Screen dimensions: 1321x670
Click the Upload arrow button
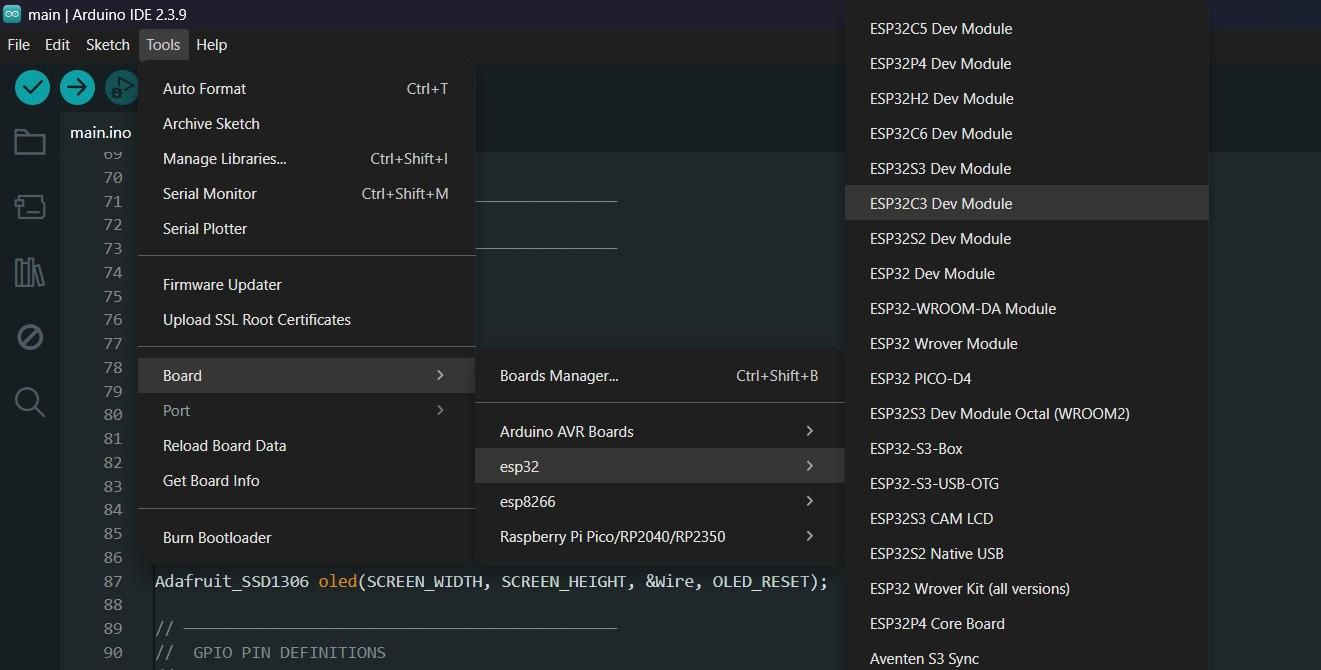click(x=77, y=88)
